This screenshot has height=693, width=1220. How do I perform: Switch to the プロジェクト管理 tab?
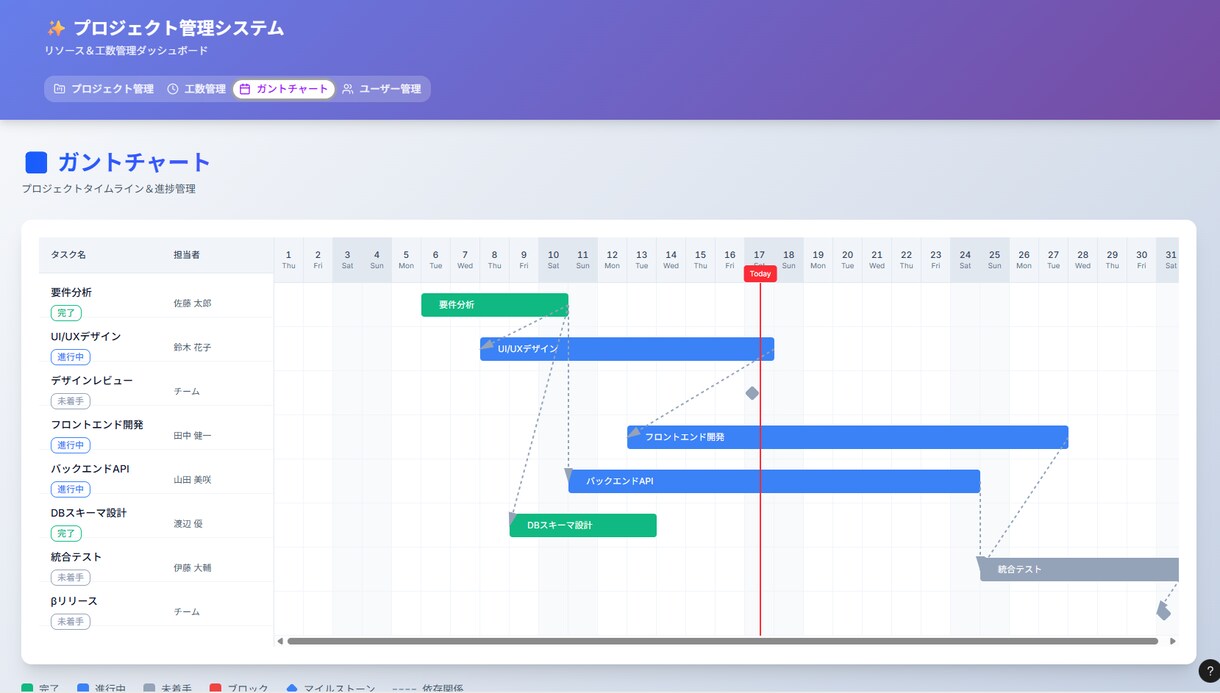(x=104, y=89)
